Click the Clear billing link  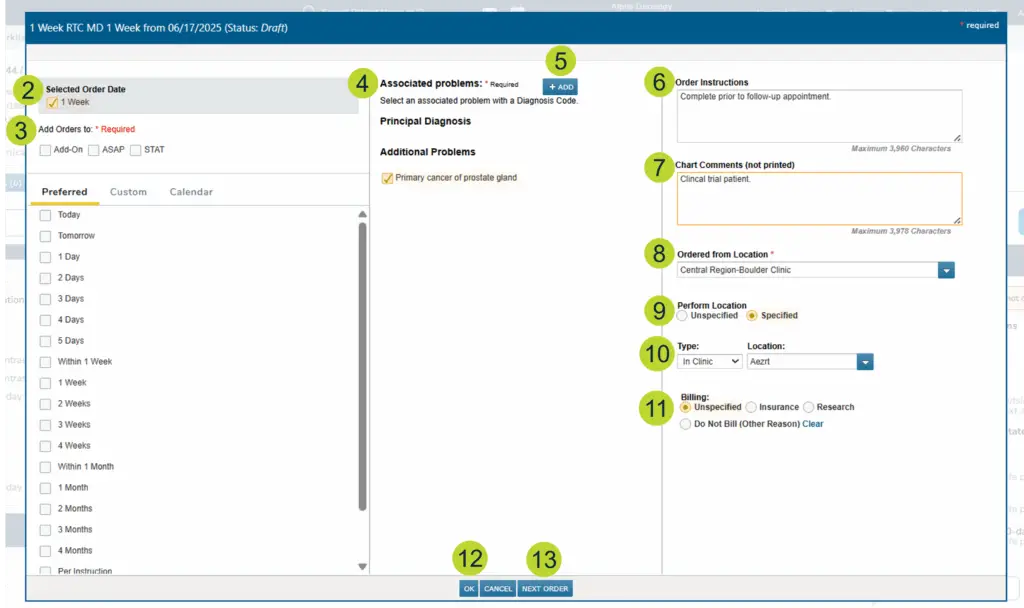coord(813,424)
